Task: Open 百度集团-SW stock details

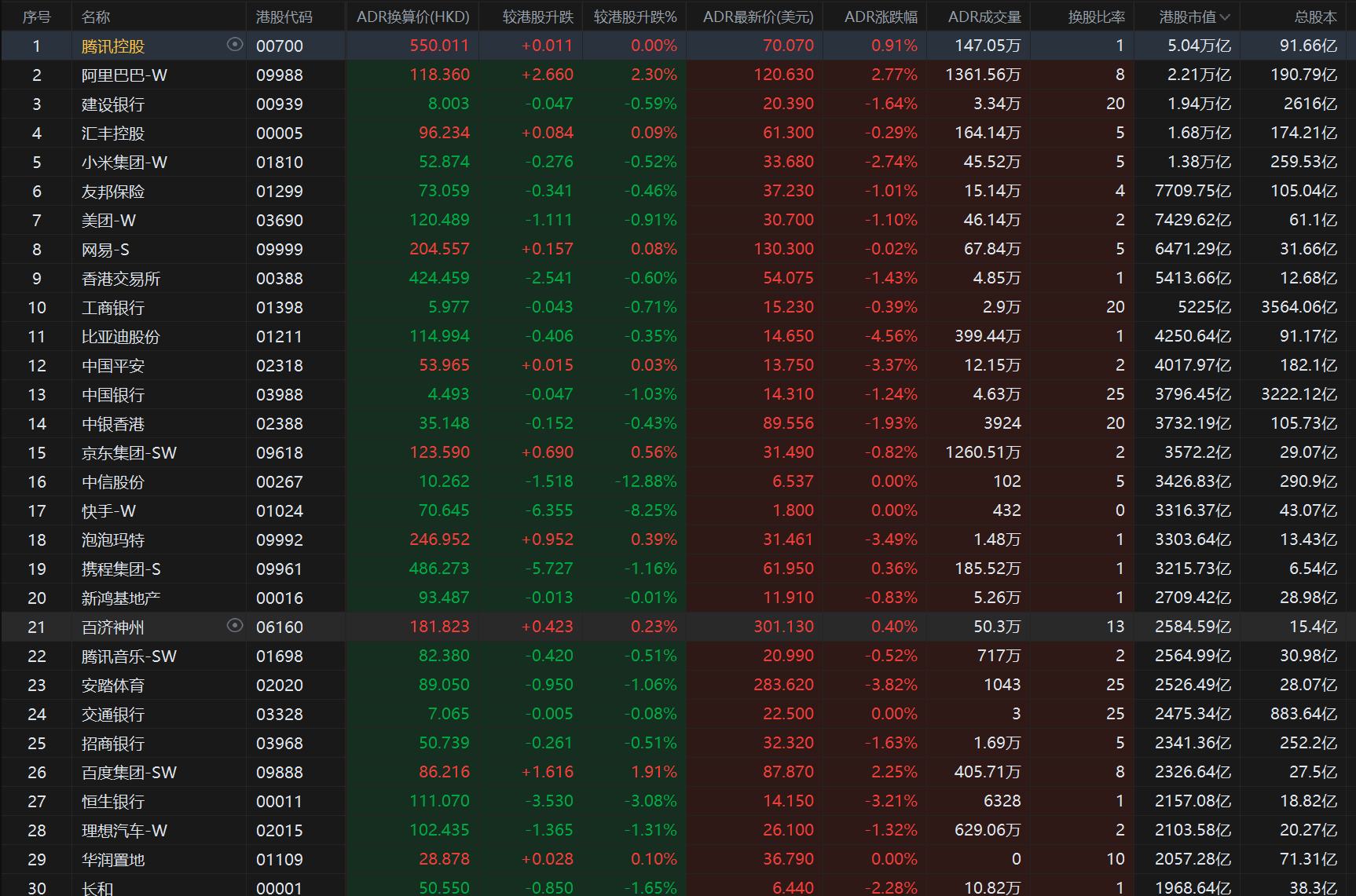Action: pyautogui.click(x=129, y=773)
